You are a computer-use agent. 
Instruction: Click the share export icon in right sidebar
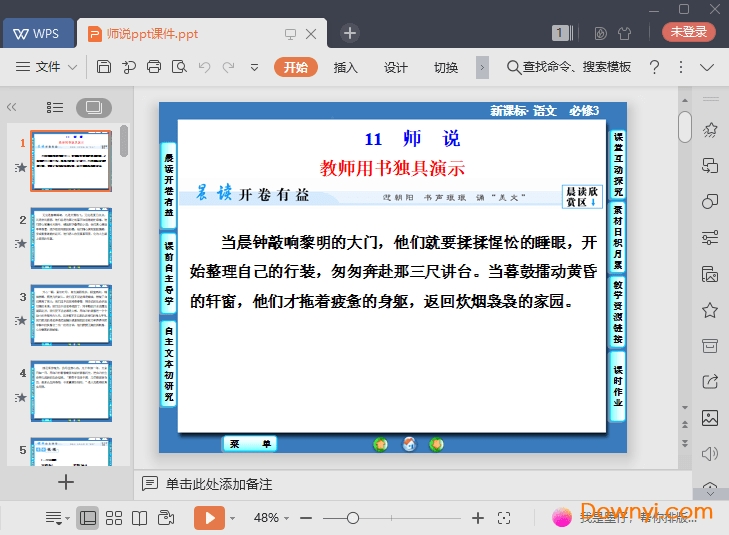click(x=709, y=382)
